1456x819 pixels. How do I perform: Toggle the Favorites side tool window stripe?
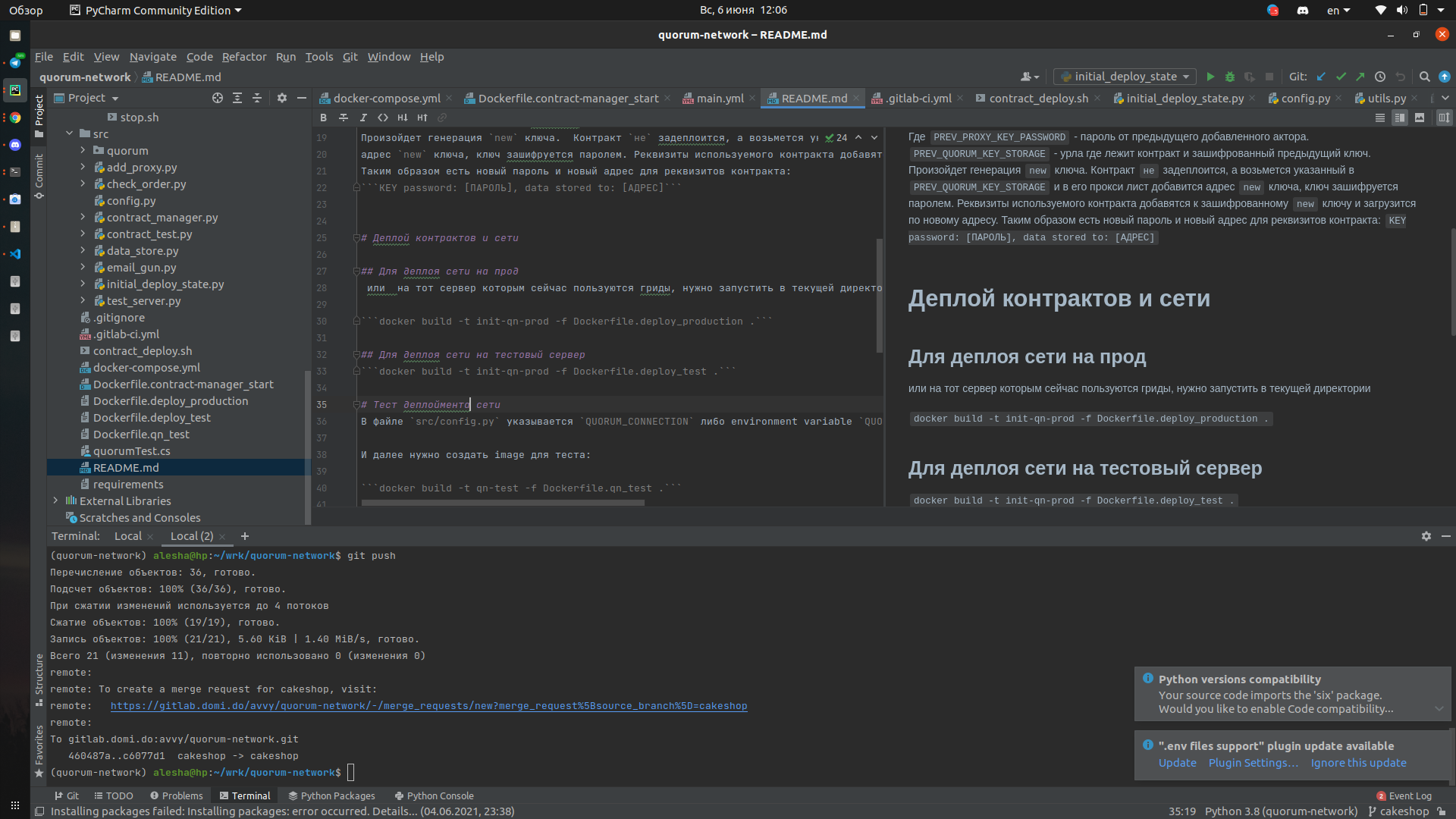[39, 751]
